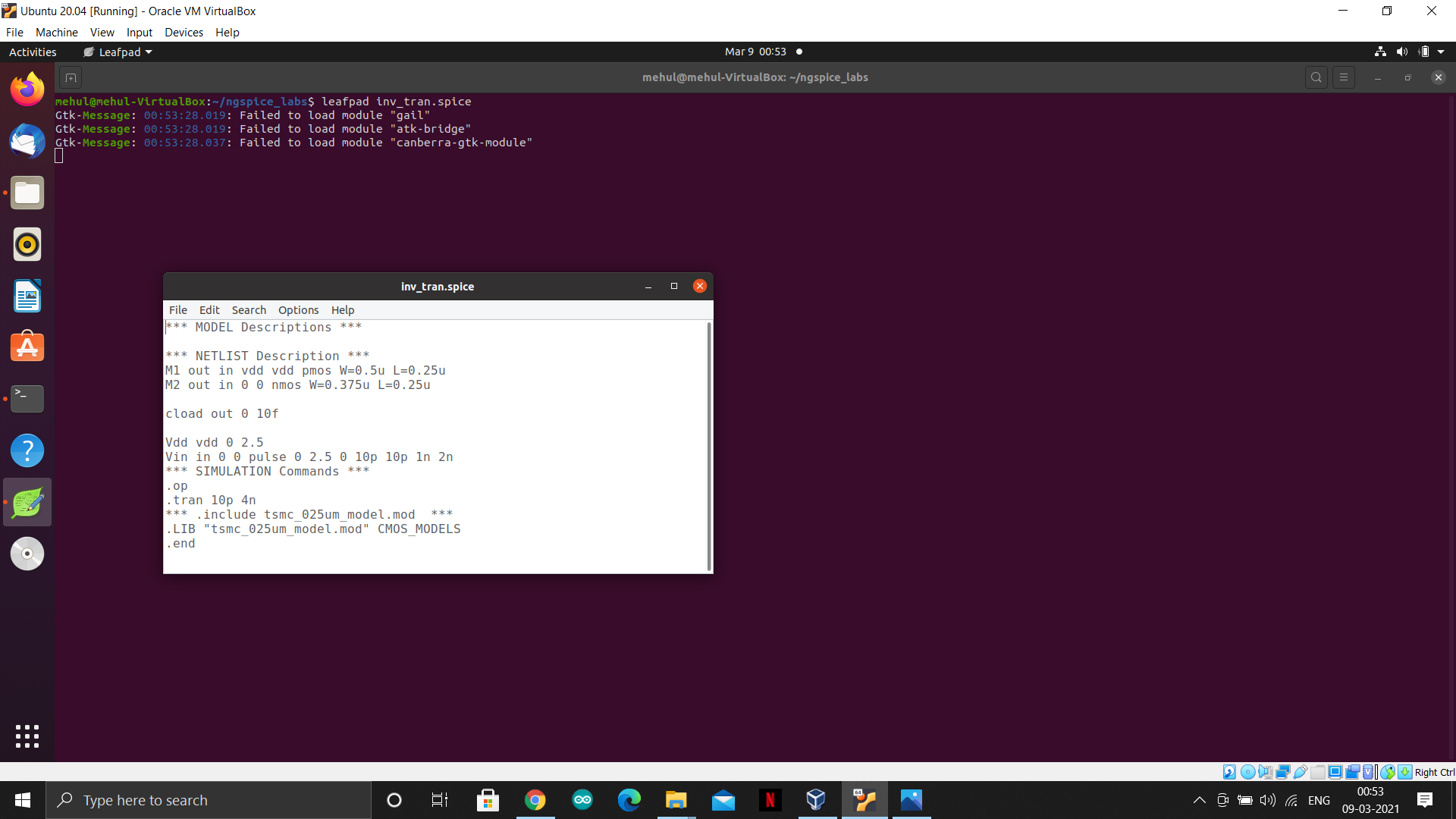Image resolution: width=1456 pixels, height=819 pixels.
Task: Click the virtual machine display icon in status bar
Action: click(1335, 771)
